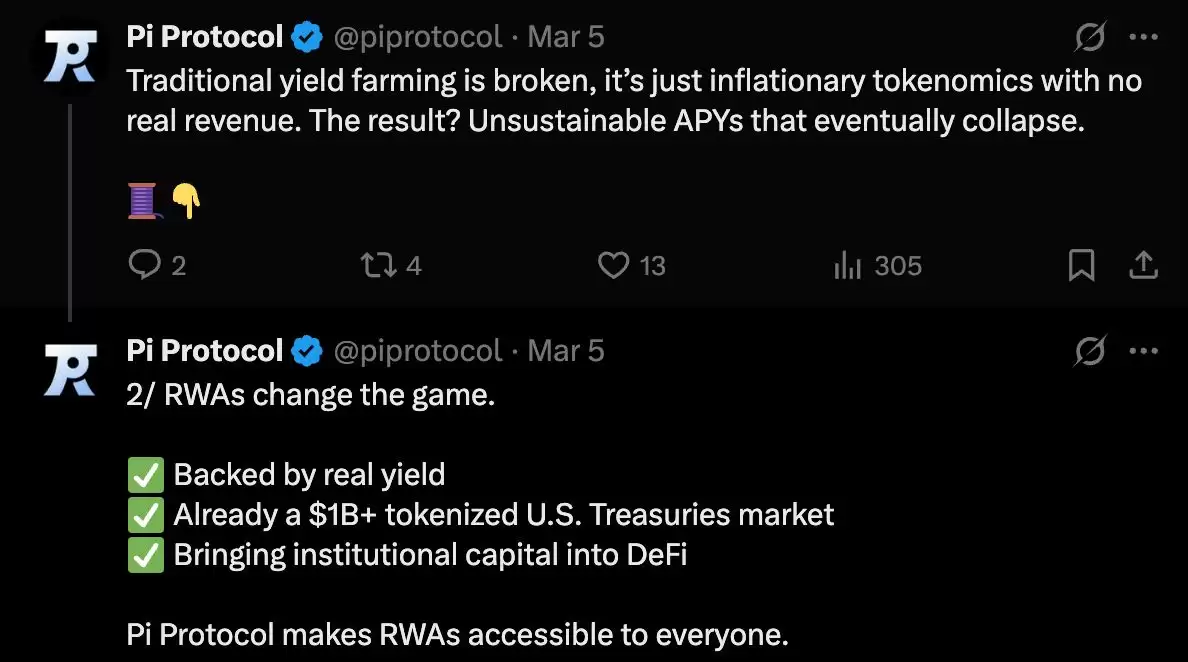Reply to the first yield farming tweet
This screenshot has width=1188, height=662.
click(146, 265)
